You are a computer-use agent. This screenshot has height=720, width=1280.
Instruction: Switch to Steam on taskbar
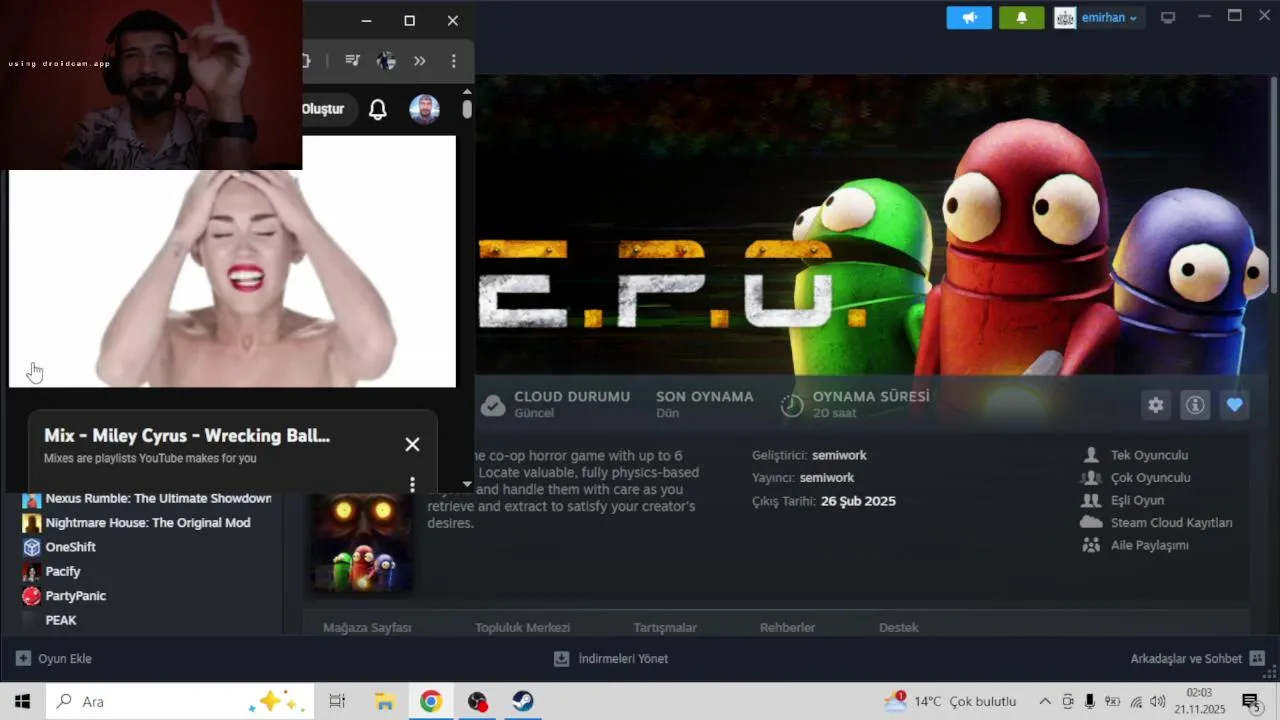(523, 701)
